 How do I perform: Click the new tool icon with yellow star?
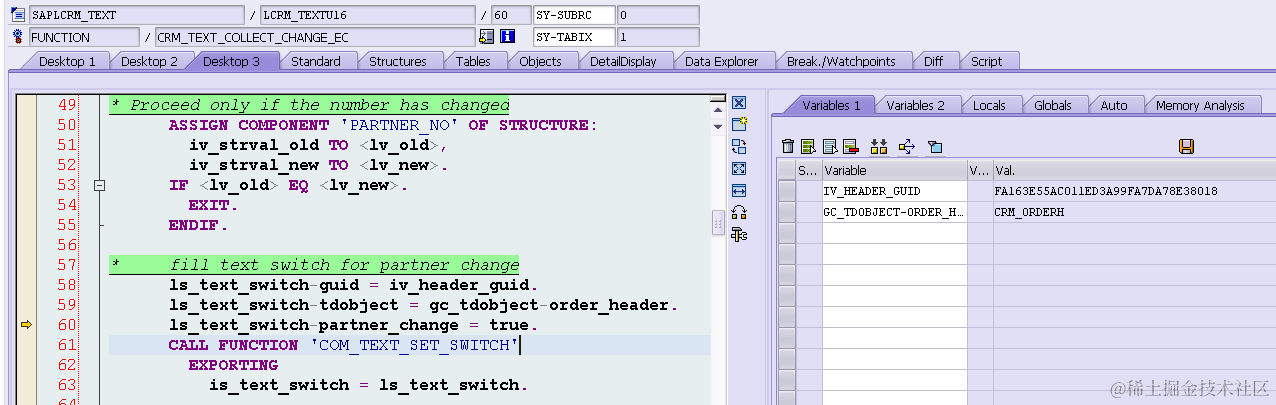(x=739, y=125)
